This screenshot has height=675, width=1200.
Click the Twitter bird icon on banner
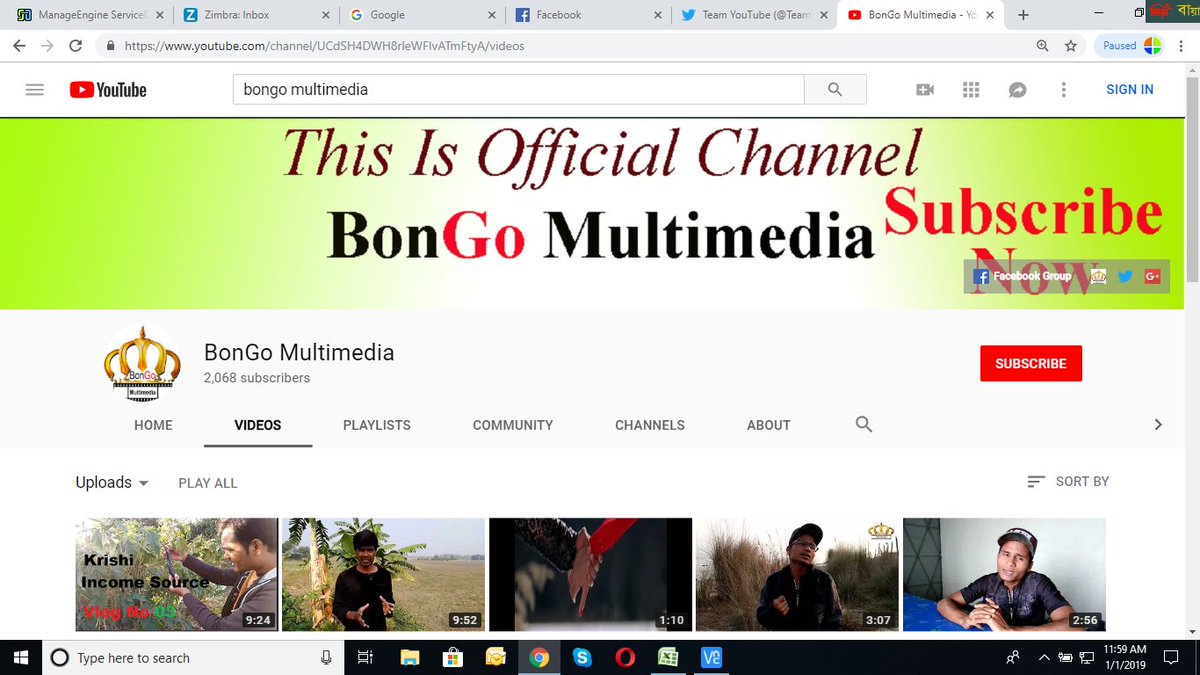1125,276
